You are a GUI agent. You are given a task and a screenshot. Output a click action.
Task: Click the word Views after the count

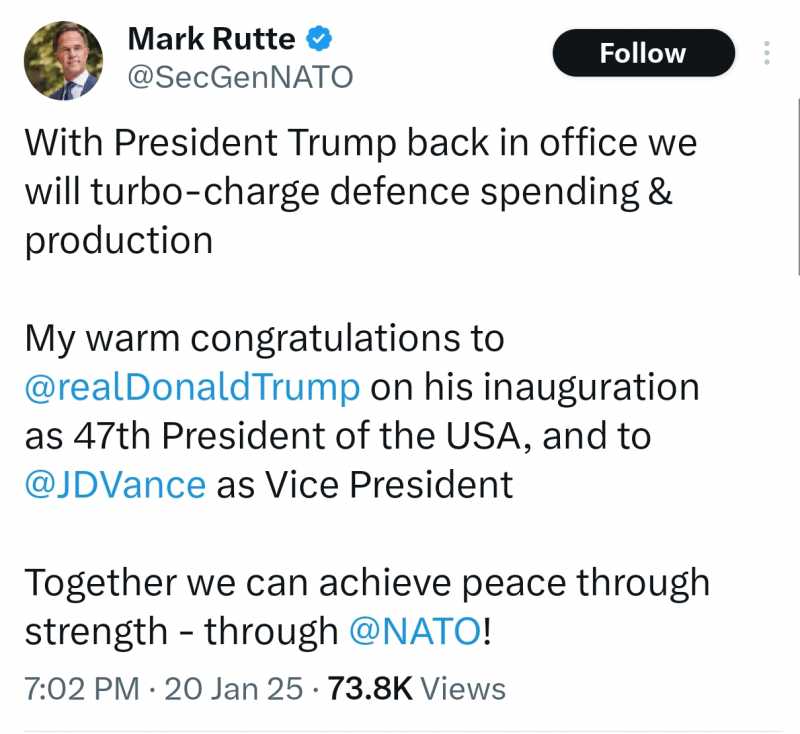(463, 689)
